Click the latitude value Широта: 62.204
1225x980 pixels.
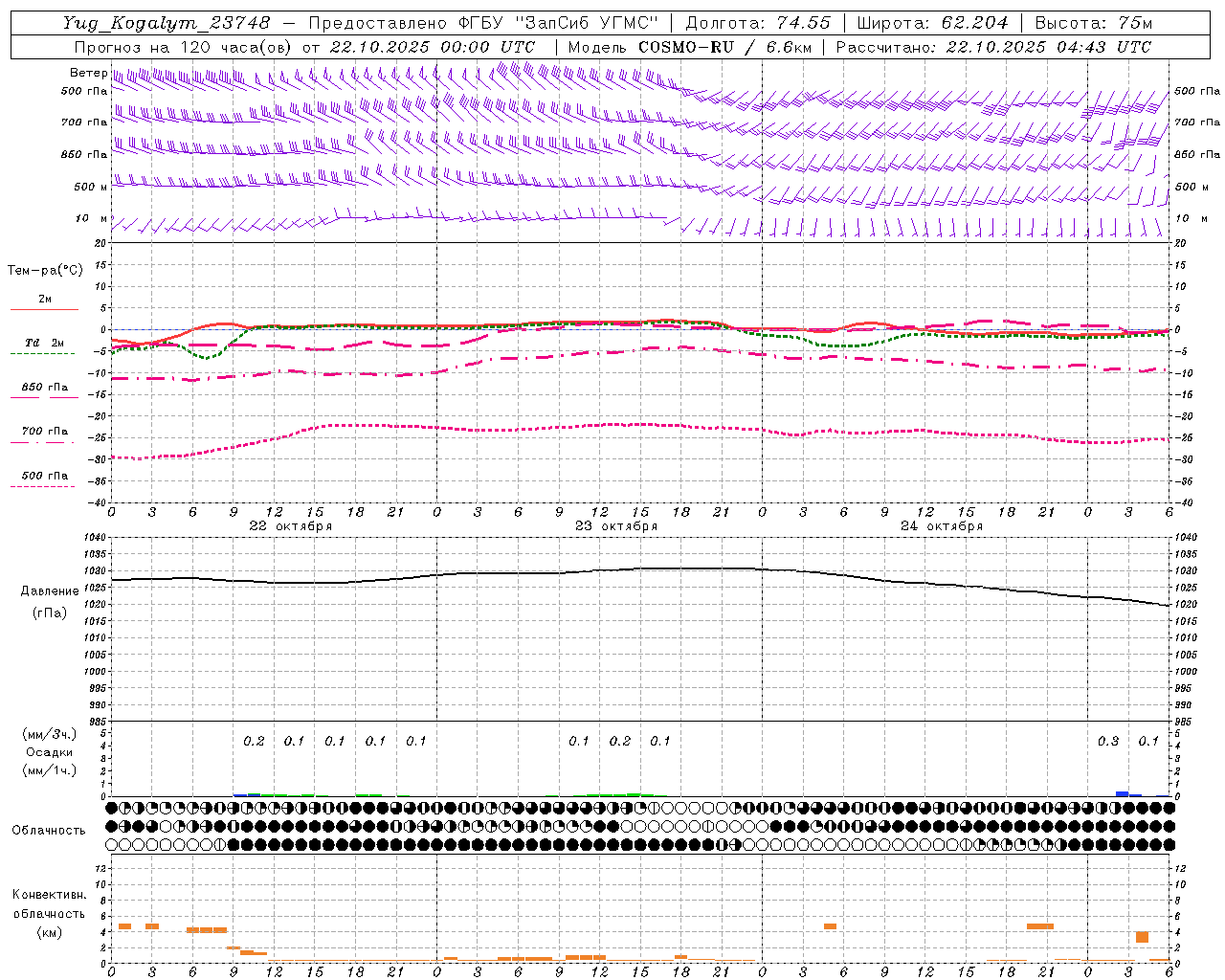pos(932,23)
